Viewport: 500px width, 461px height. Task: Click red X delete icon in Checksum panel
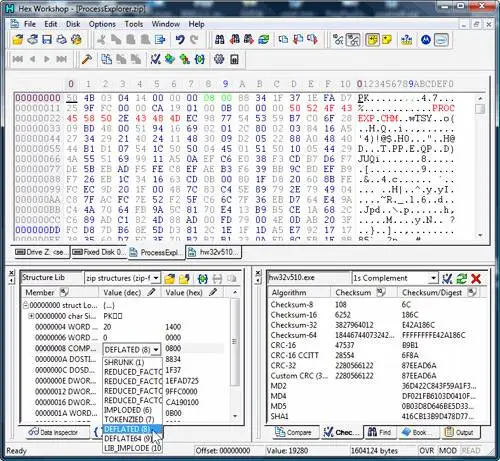476,279
